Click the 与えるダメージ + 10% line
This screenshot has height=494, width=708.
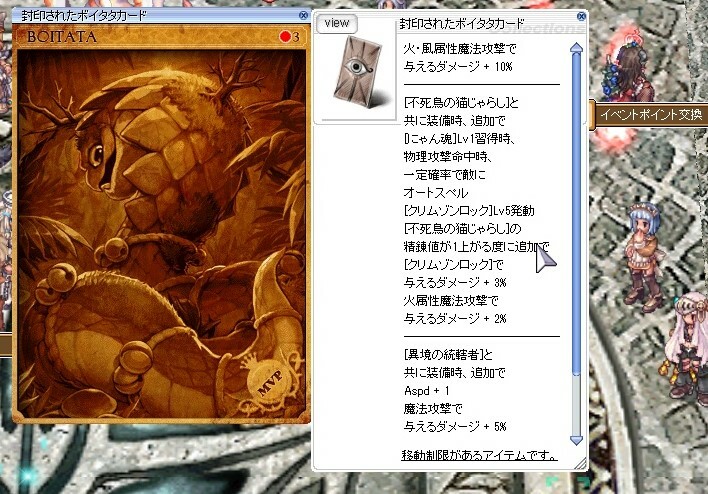pyautogui.click(x=458, y=66)
